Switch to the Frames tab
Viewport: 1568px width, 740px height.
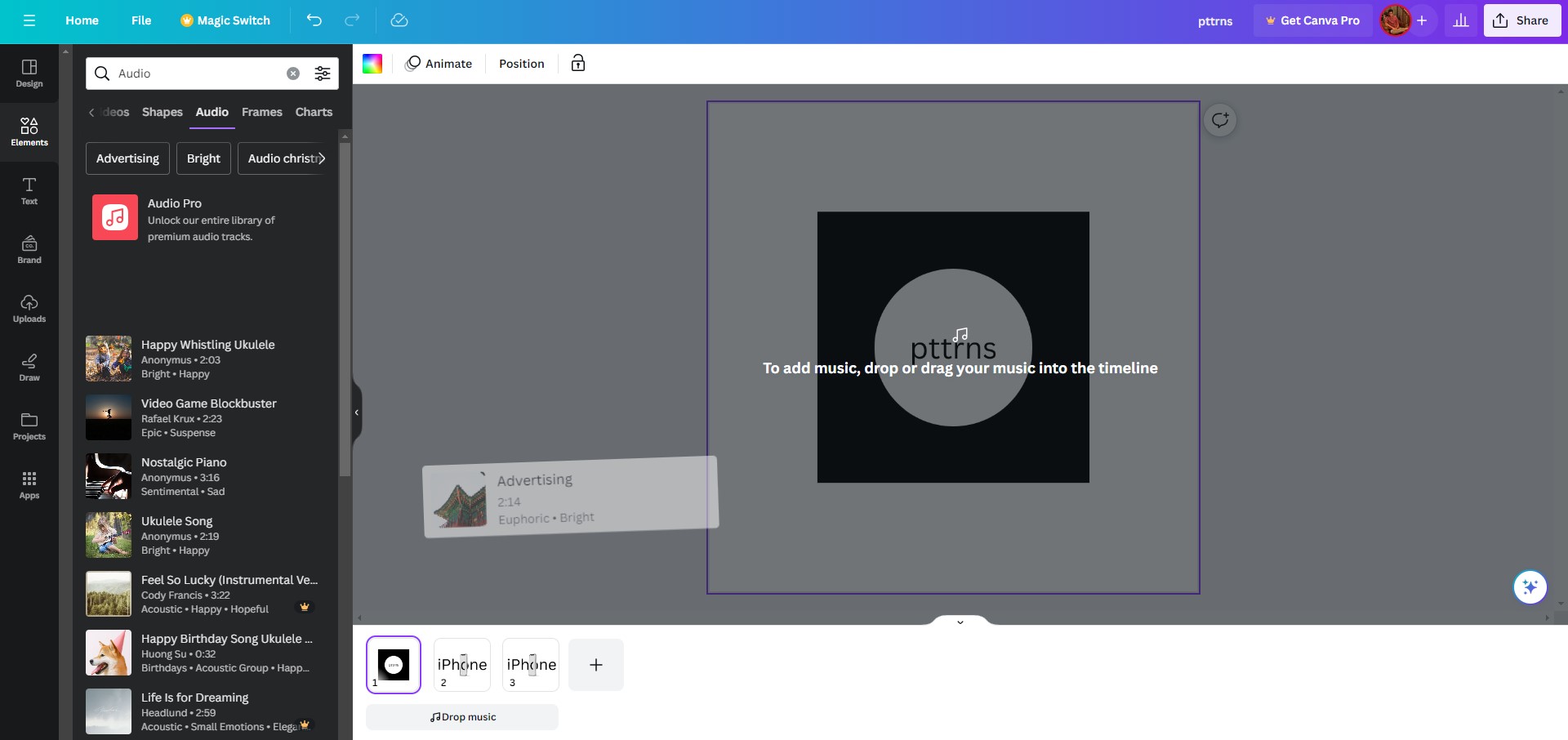coord(262,112)
